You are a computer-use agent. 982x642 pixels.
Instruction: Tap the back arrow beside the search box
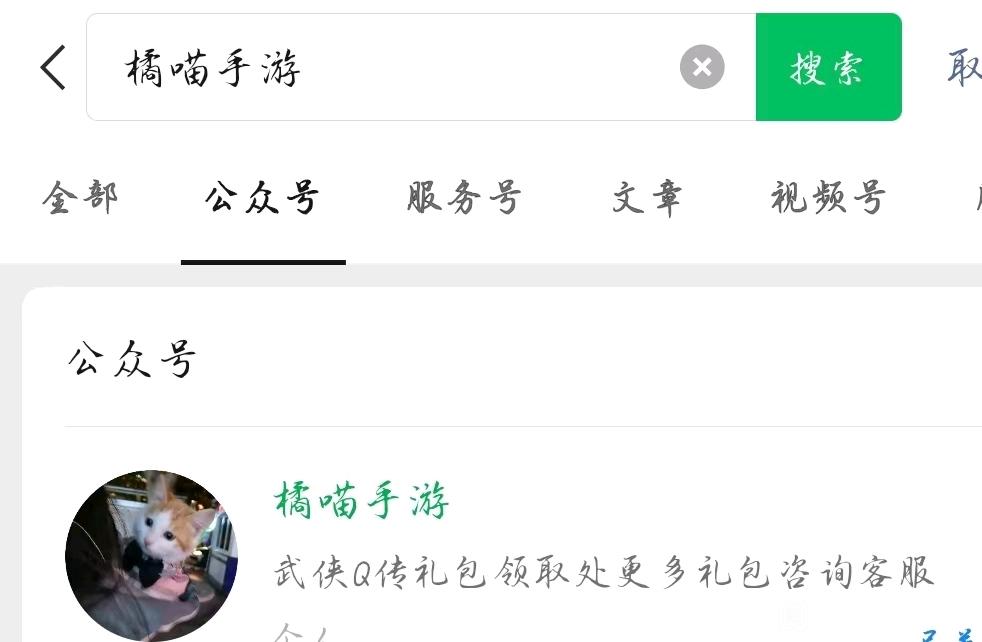pyautogui.click(x=53, y=67)
